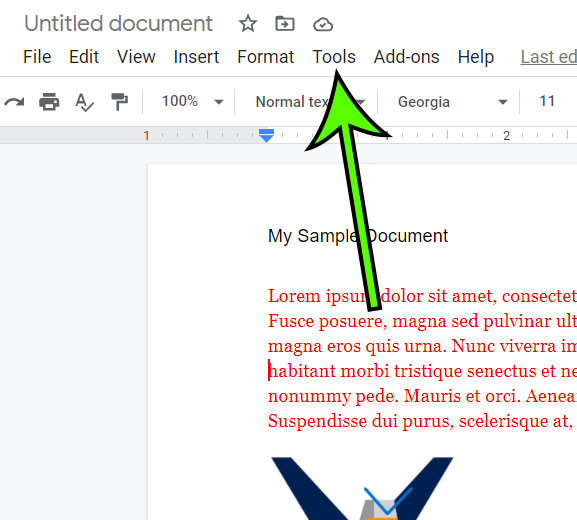
Task: Click the line starting magna eros quis
Action: 422,346
